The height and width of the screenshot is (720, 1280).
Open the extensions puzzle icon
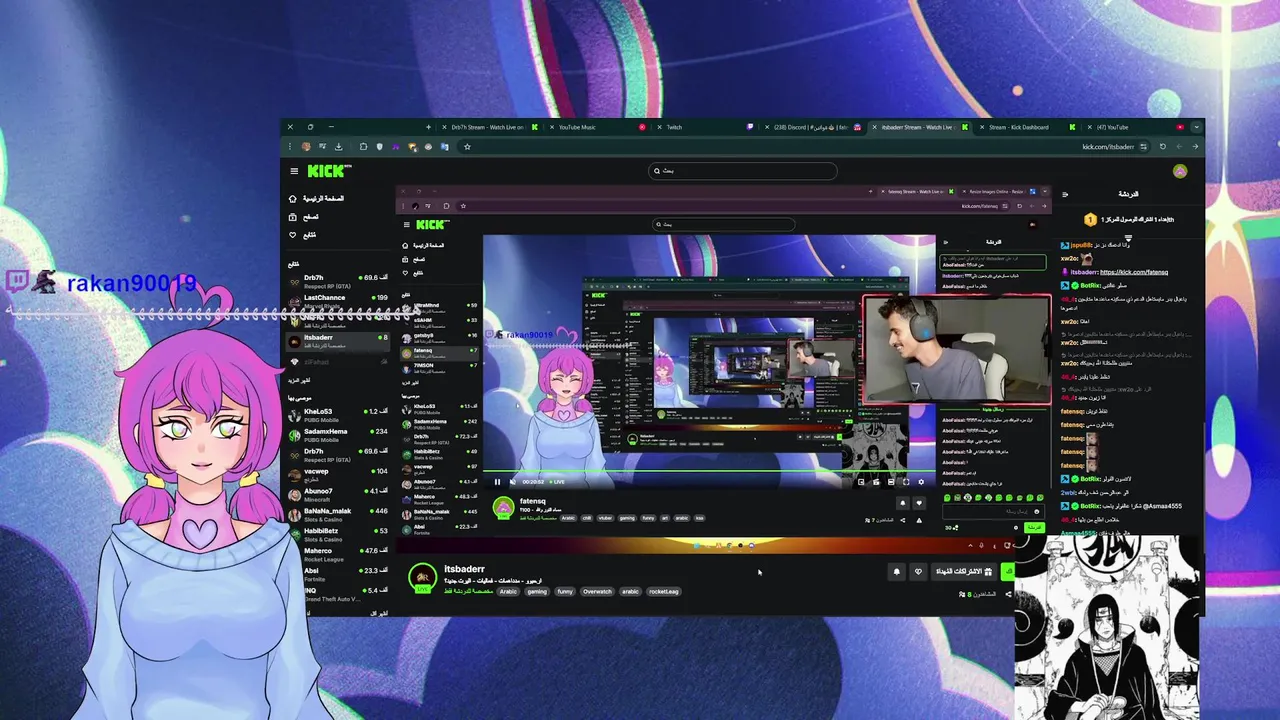pyautogui.click(x=363, y=147)
